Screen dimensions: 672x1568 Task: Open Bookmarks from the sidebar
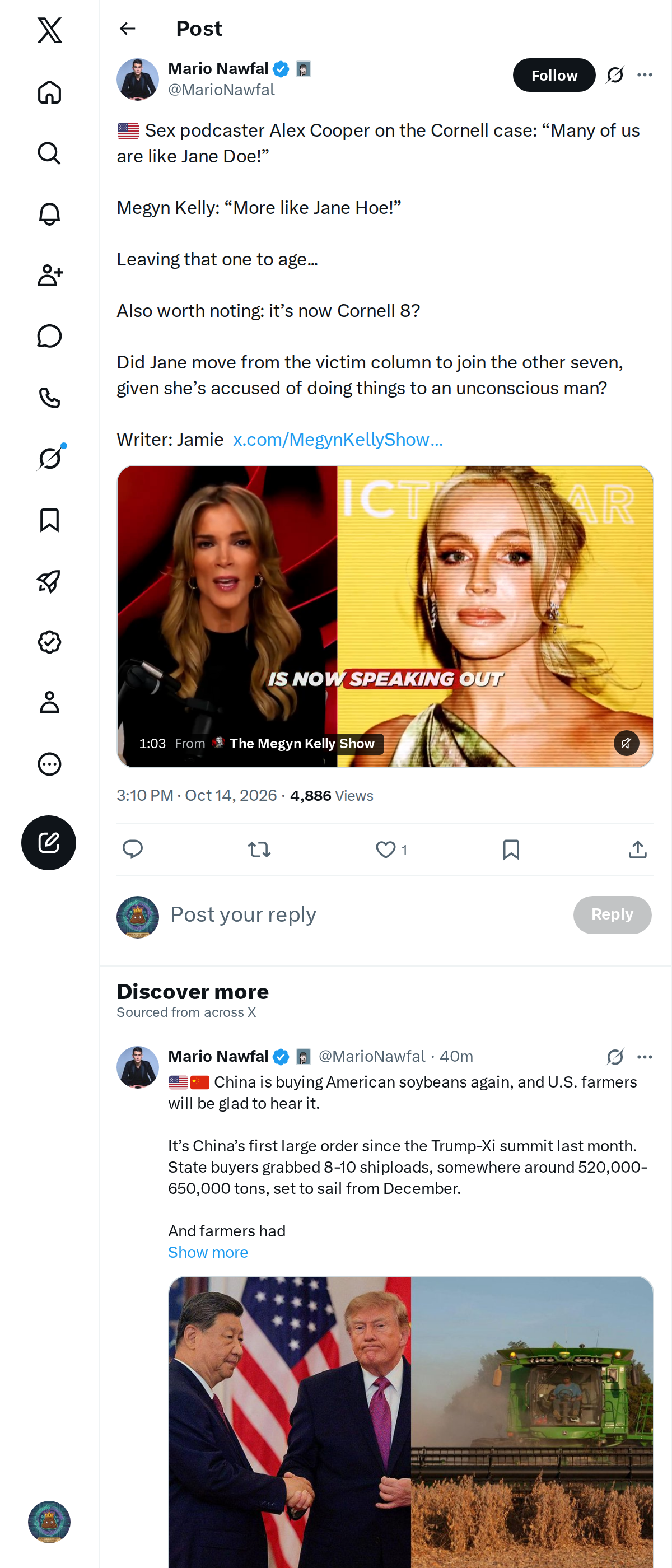tap(49, 520)
